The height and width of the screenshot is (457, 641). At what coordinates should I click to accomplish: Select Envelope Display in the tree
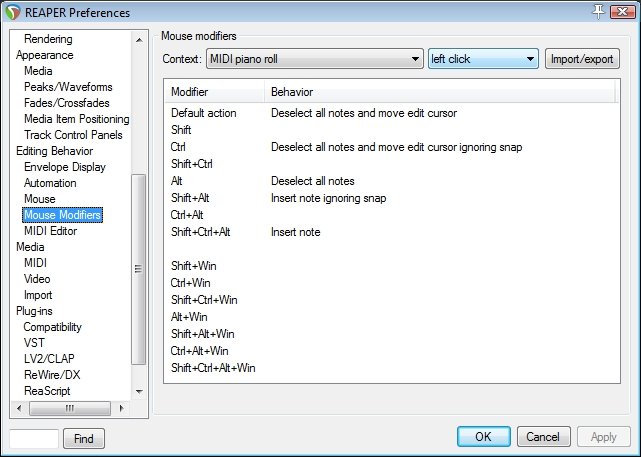pos(65,167)
